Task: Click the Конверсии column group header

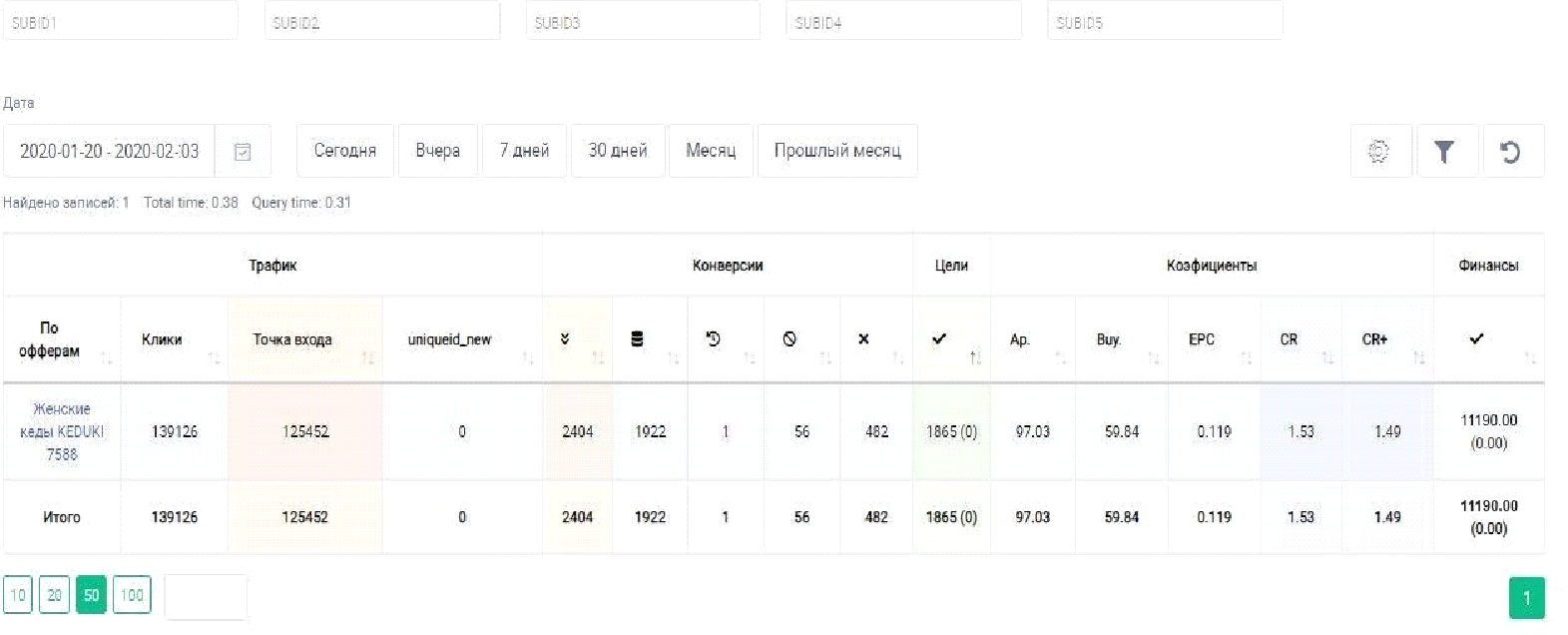Action: tap(728, 266)
